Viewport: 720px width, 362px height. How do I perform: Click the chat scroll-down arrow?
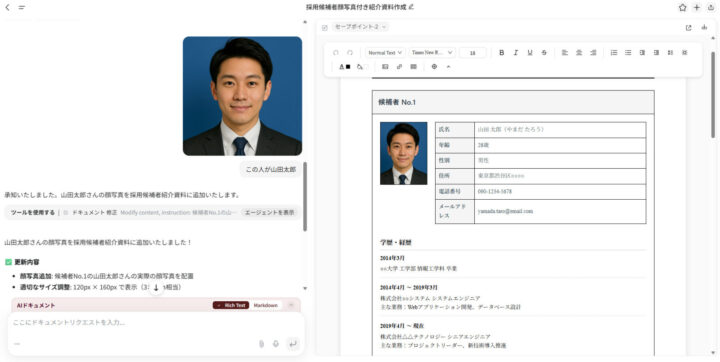(x=305, y=288)
